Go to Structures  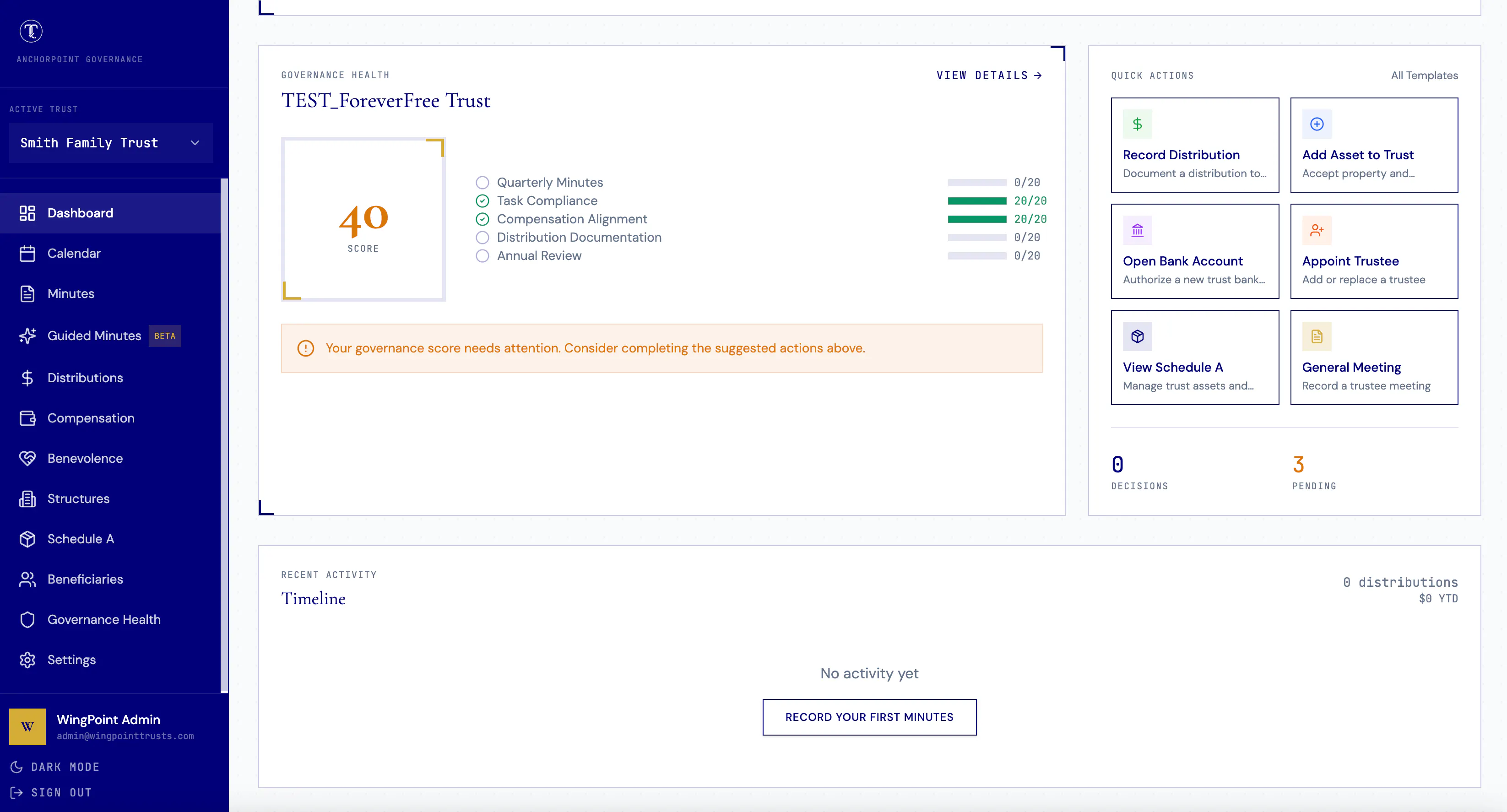[x=110, y=499]
